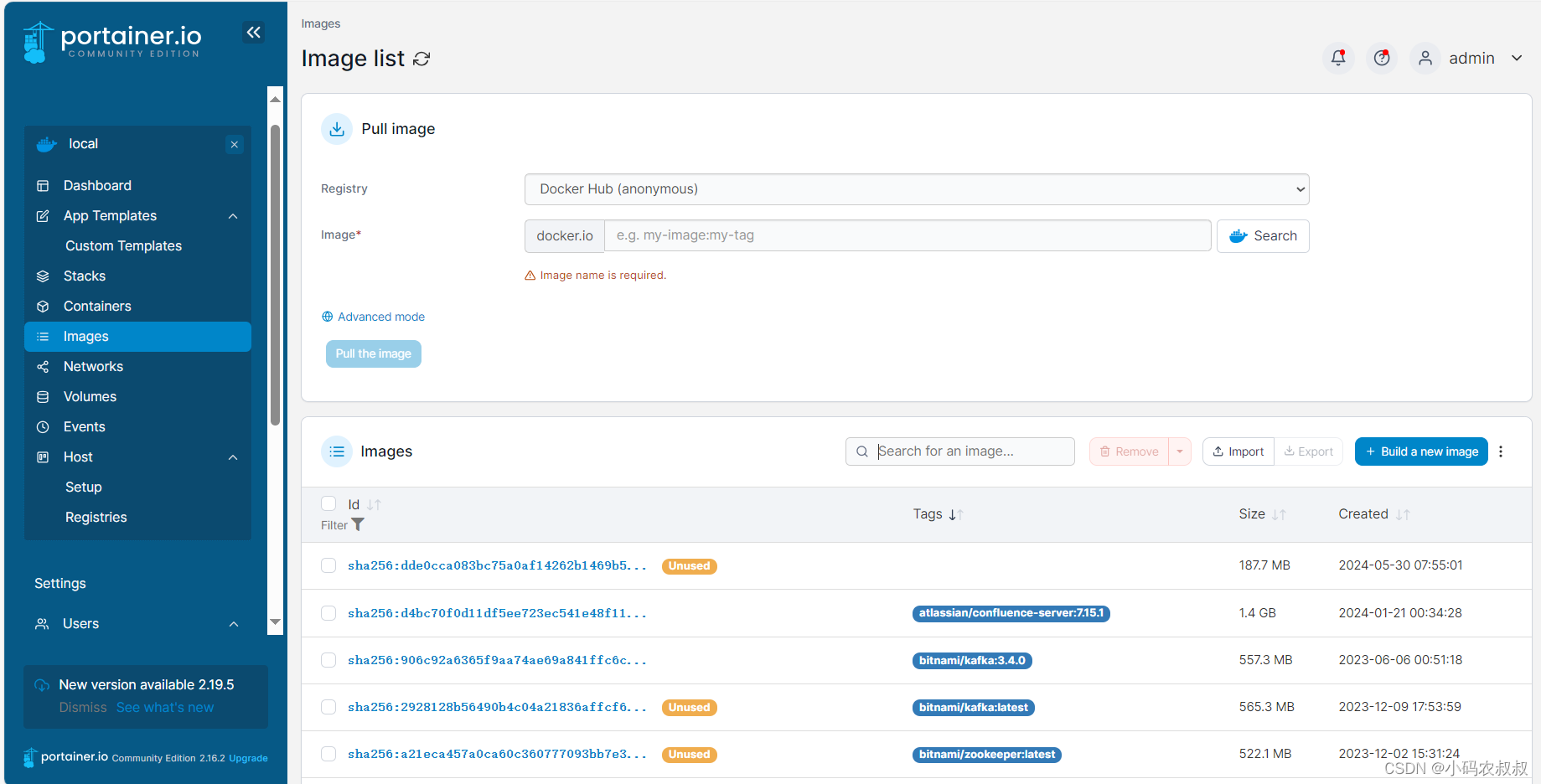Click the Dashboard icon in the sidebar

pos(43,186)
